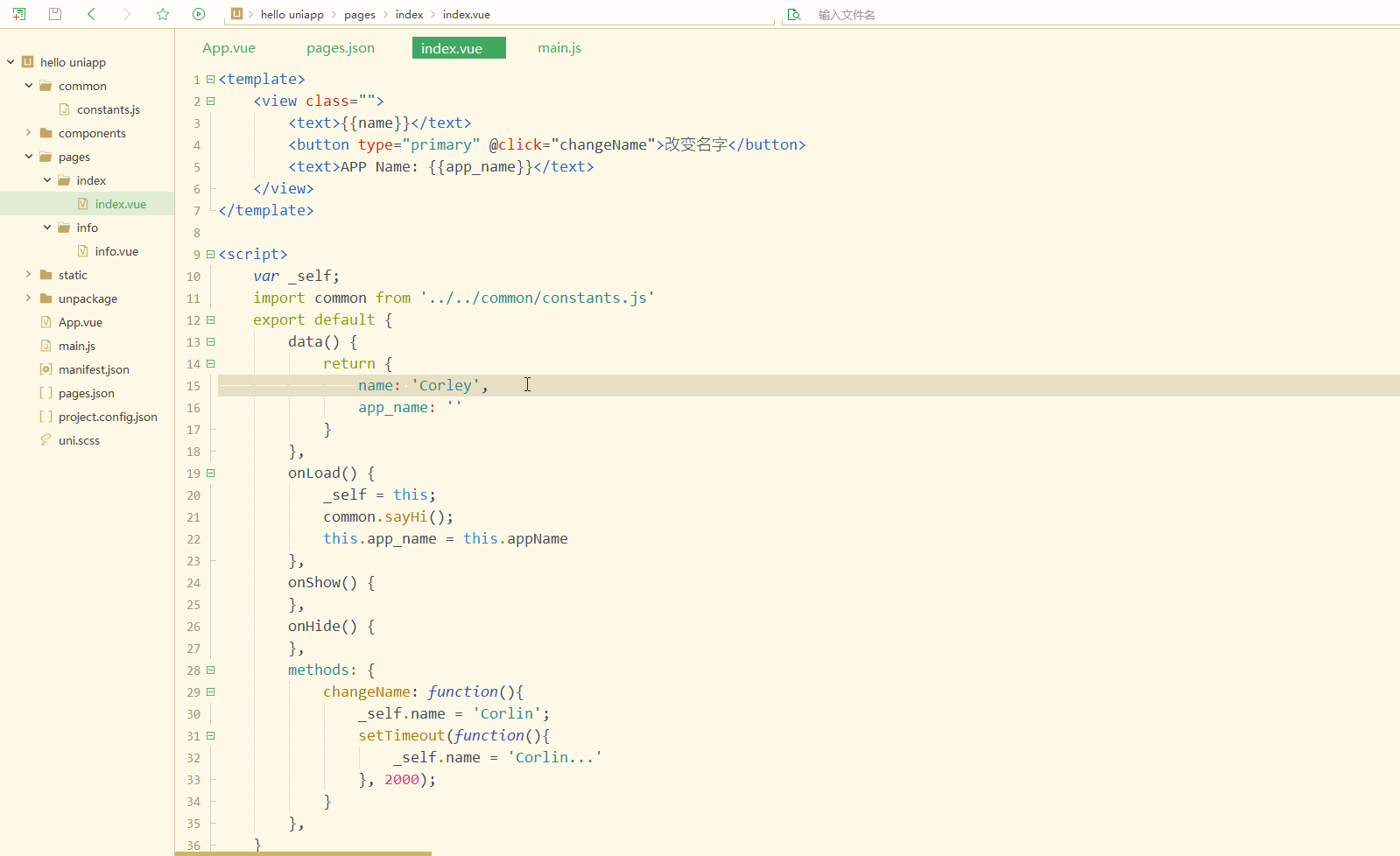Click the star bookmark icon

[x=163, y=14]
